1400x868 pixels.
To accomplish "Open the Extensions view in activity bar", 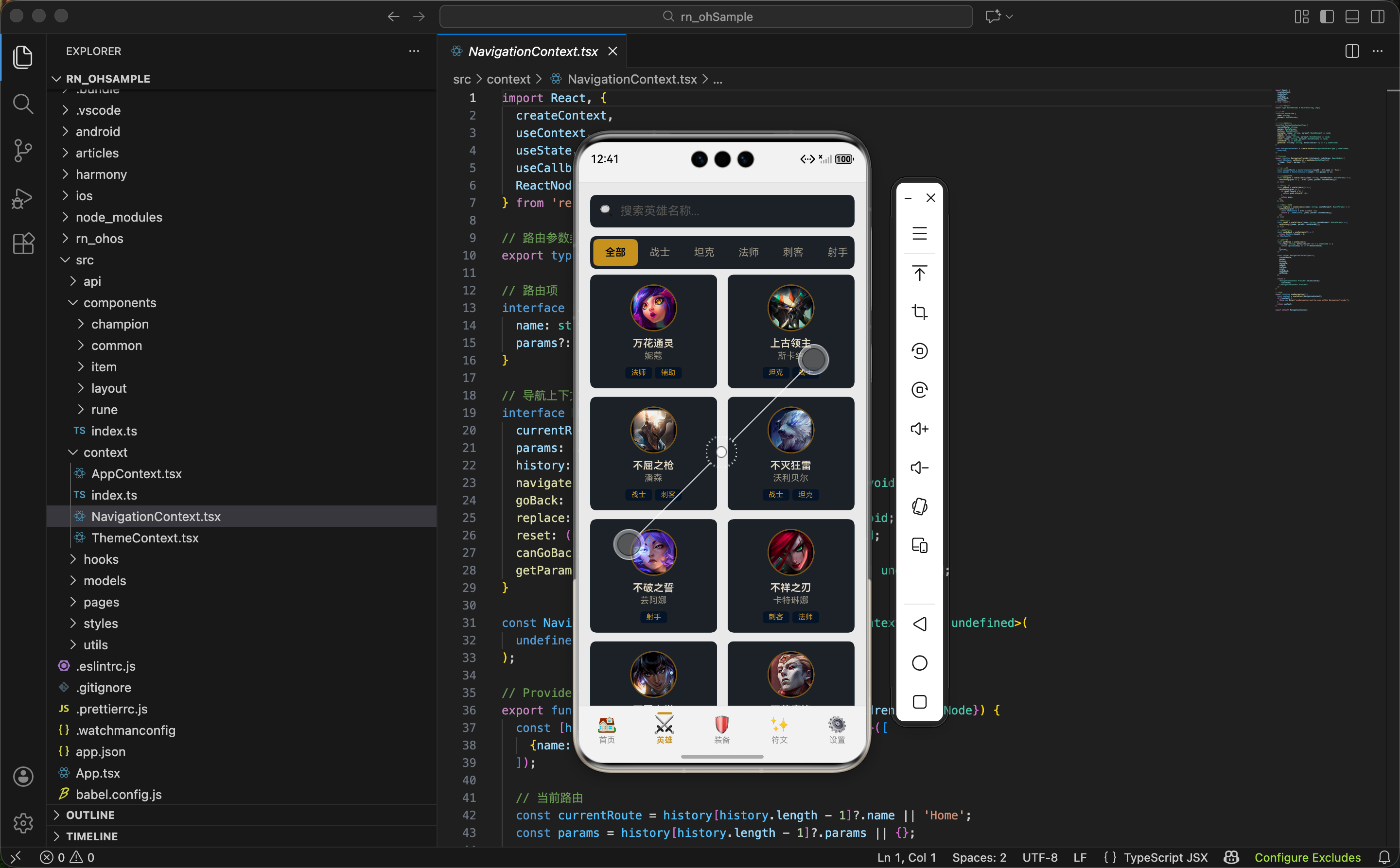I will coord(22,243).
